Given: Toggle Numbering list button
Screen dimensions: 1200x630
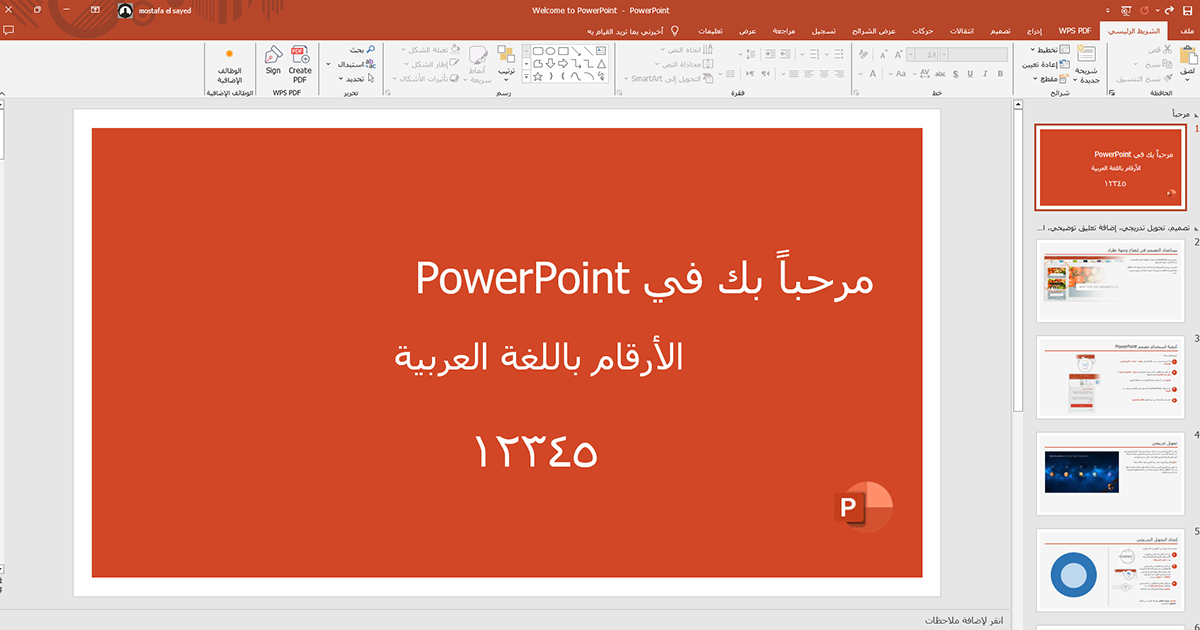Looking at the screenshot, I should click(813, 53).
